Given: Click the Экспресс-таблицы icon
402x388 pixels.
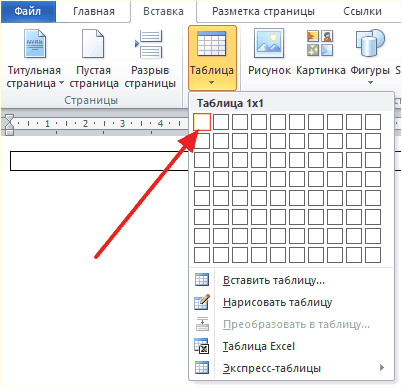Looking at the screenshot, I should click(202, 368).
